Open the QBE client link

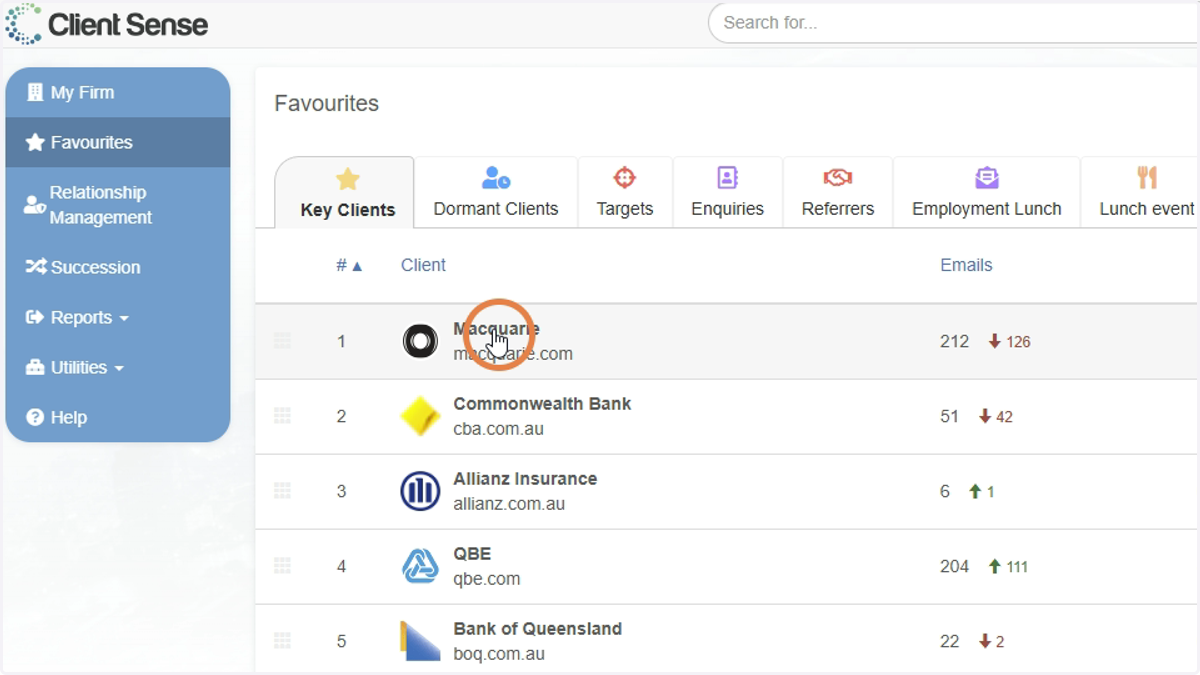472,554
